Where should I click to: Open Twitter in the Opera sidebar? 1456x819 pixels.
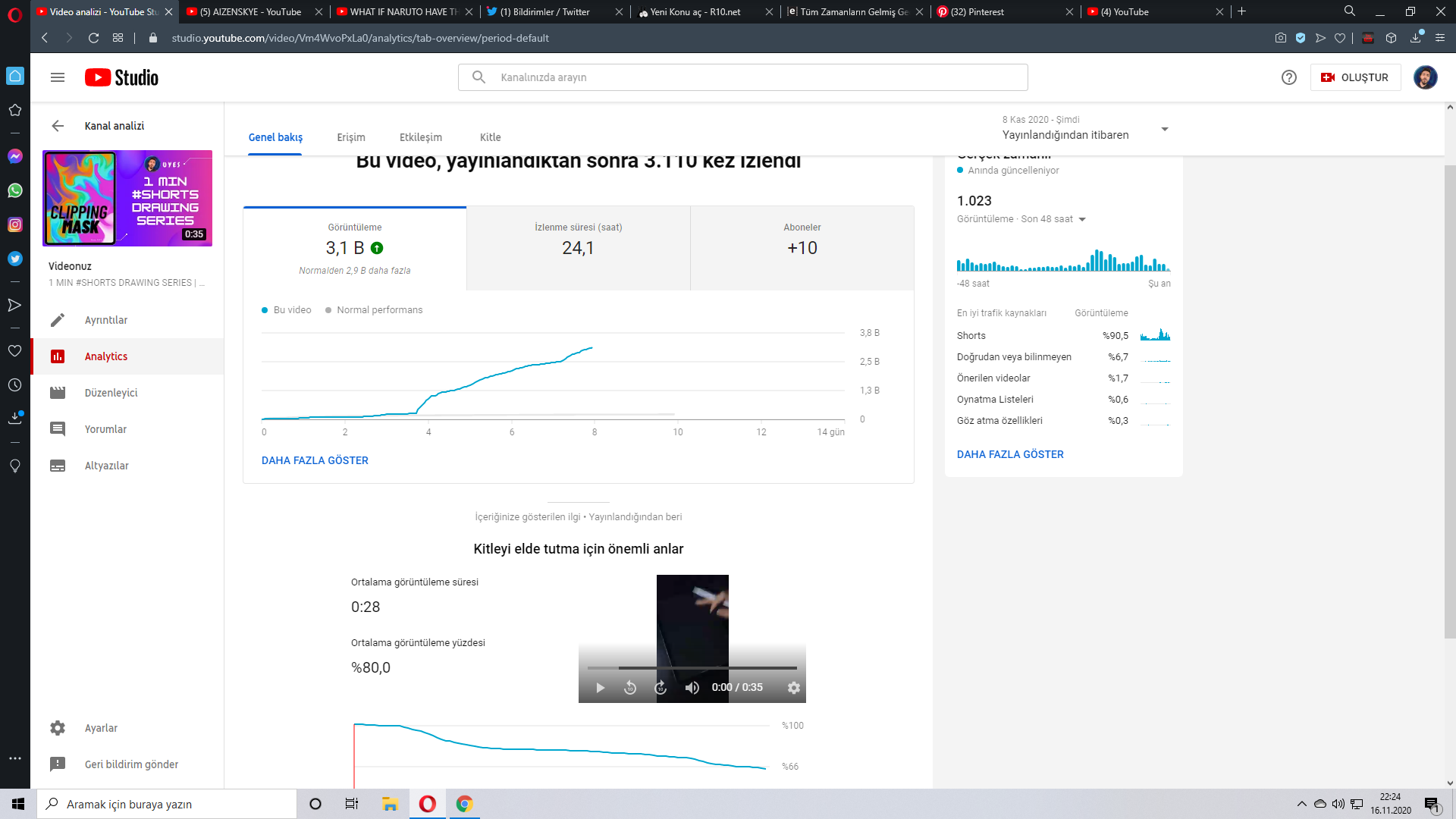click(15, 259)
